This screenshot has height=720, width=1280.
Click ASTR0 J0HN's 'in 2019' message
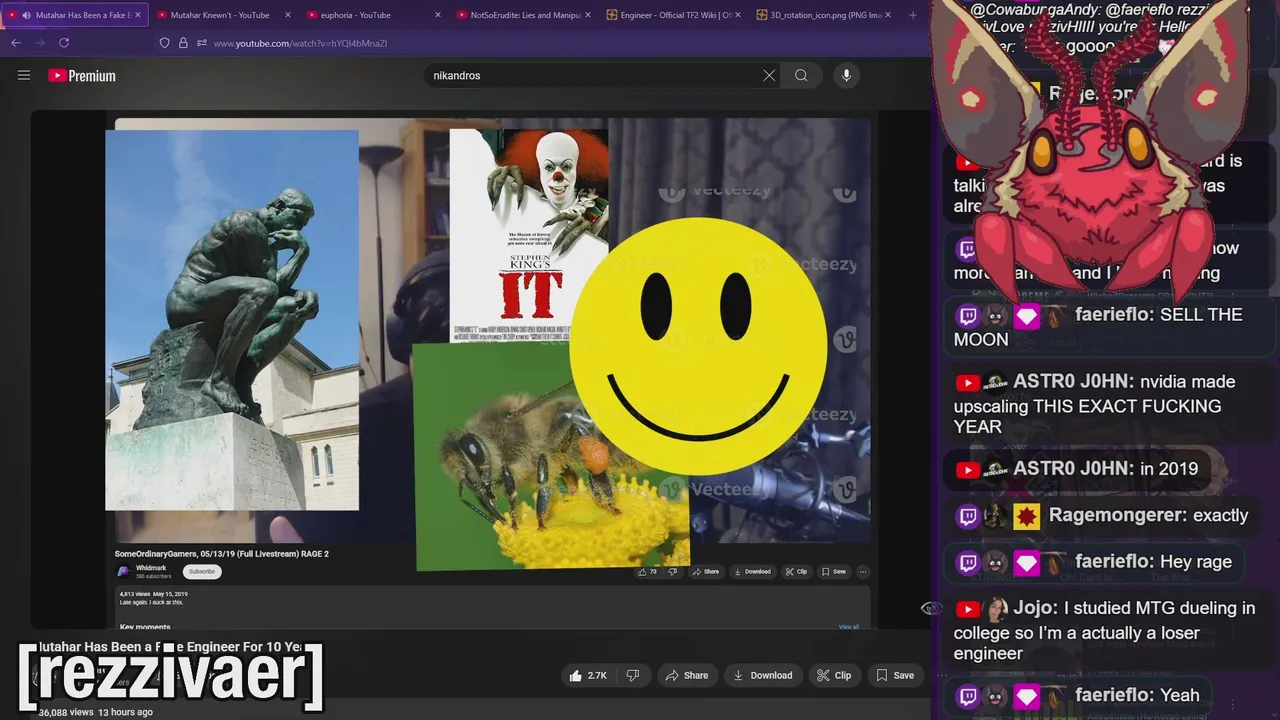1076,469
